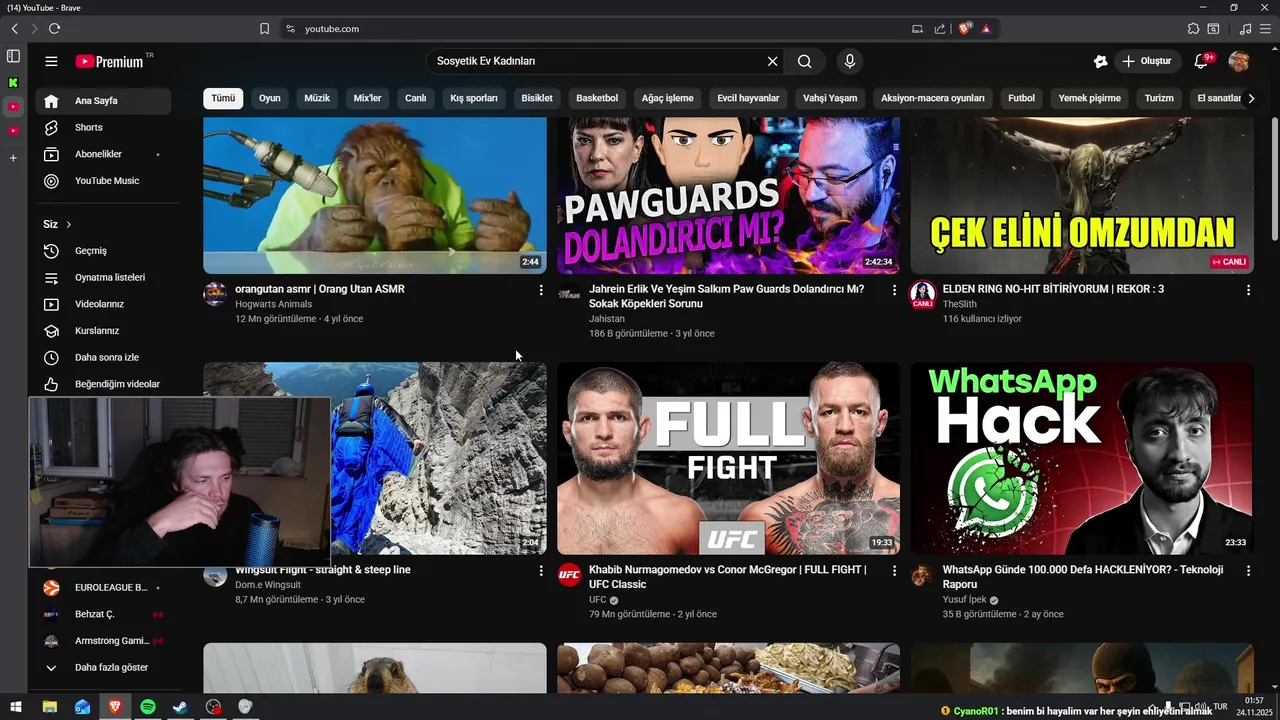This screenshot has height=720, width=1280.
Task: Open File Explorer from taskbar
Action: tap(50, 707)
